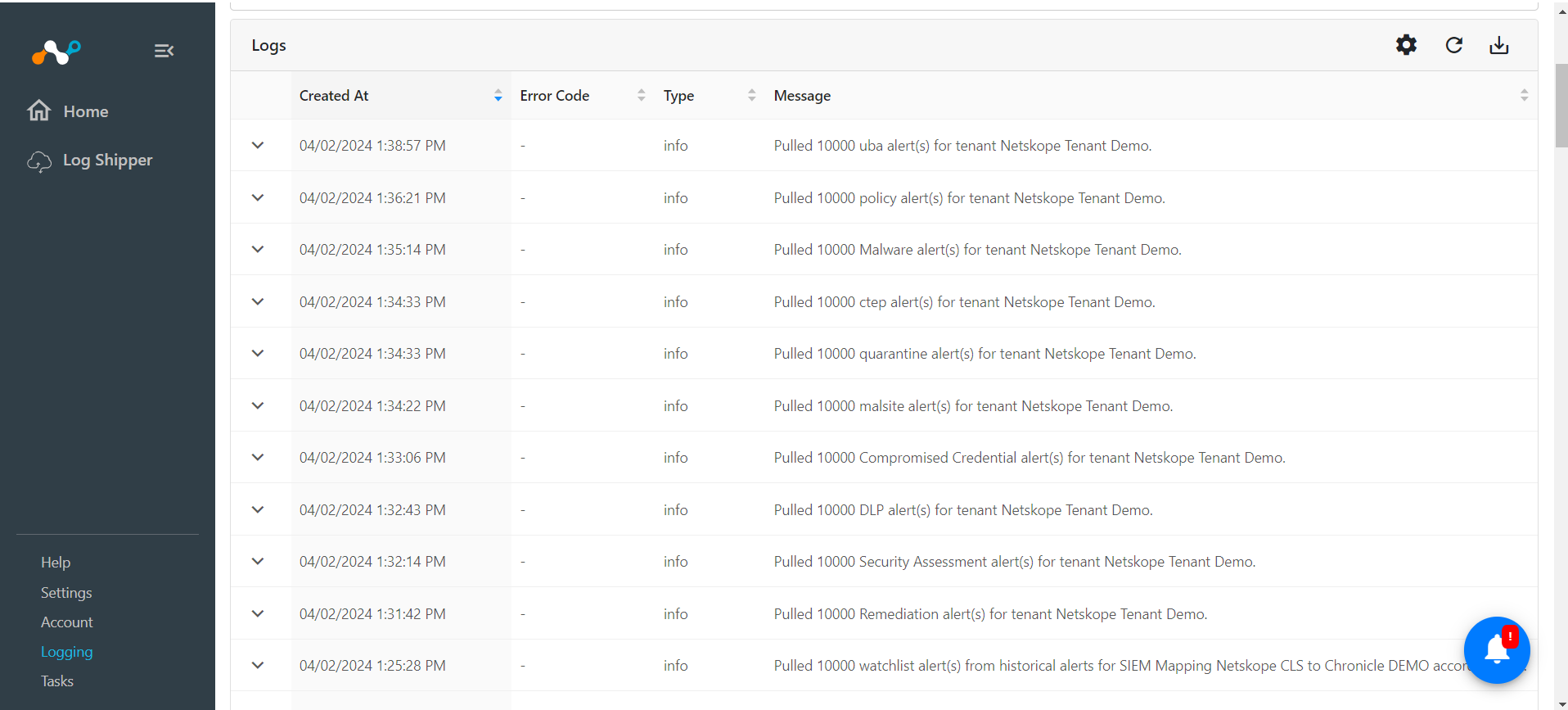1568x710 pixels.
Task: Sort the table by Type
Action: (752, 96)
